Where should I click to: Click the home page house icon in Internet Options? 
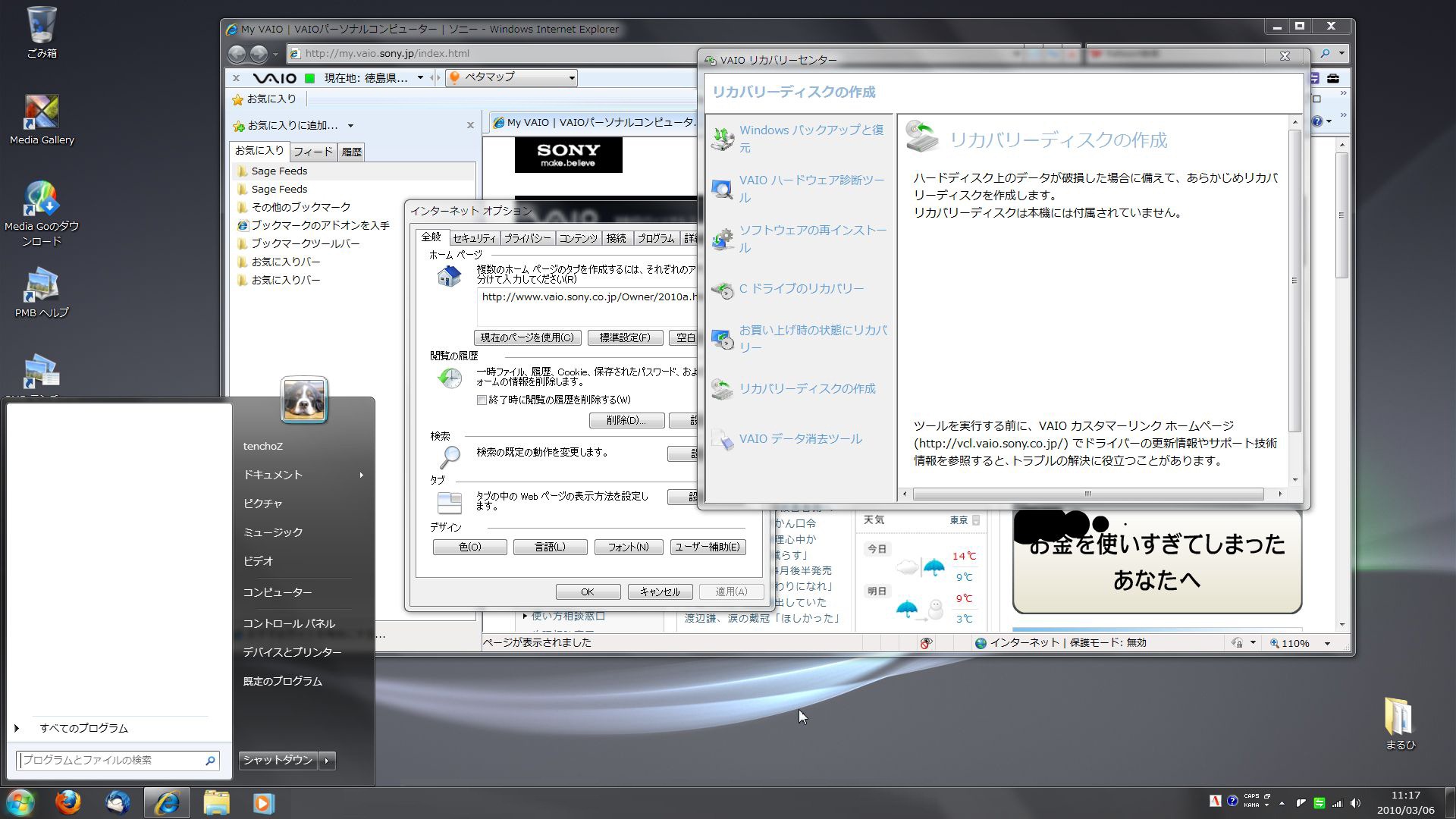coord(449,275)
